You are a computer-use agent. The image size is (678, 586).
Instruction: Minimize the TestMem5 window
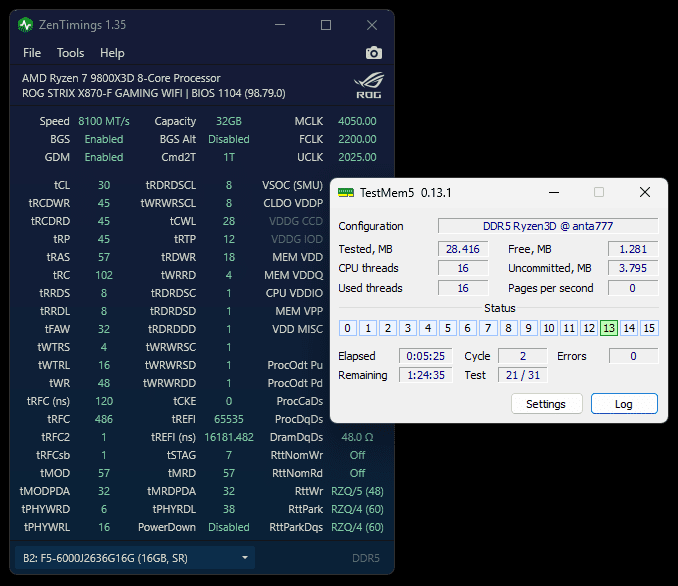554,192
